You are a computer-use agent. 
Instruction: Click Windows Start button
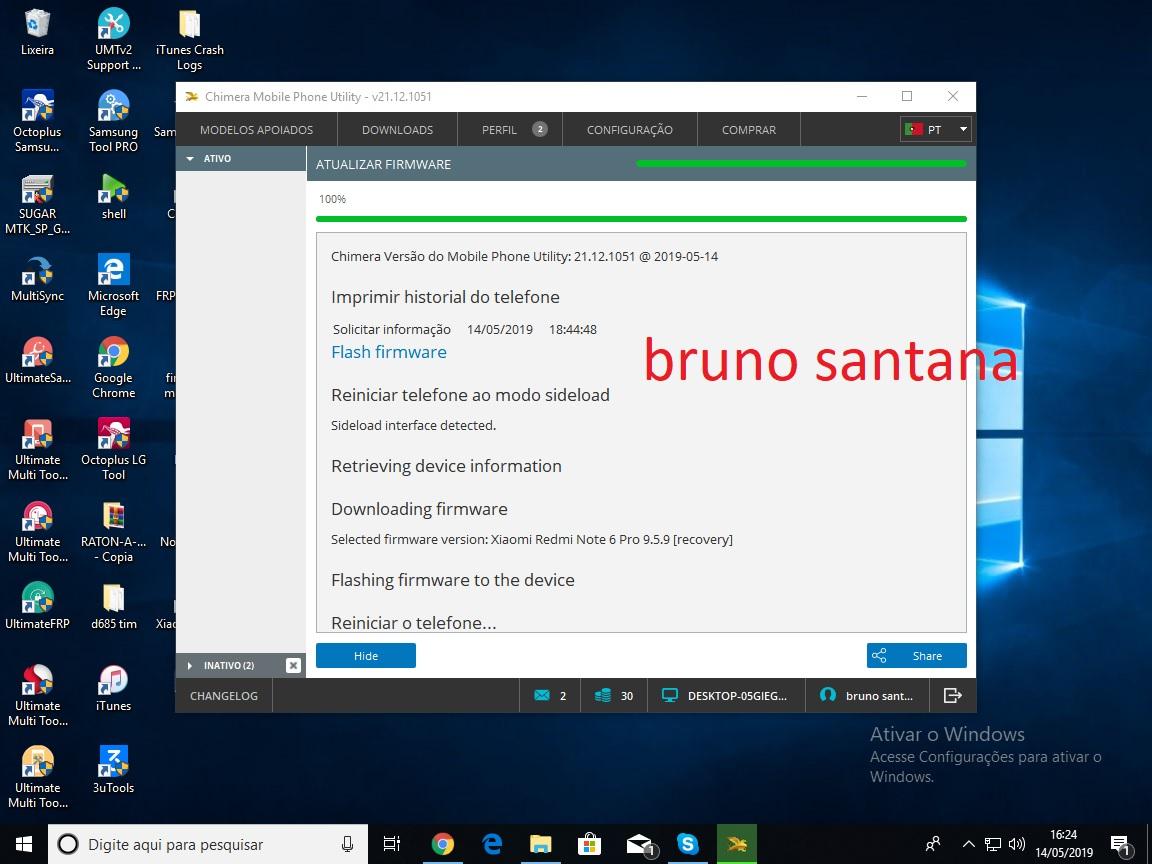pyautogui.click(x=24, y=844)
